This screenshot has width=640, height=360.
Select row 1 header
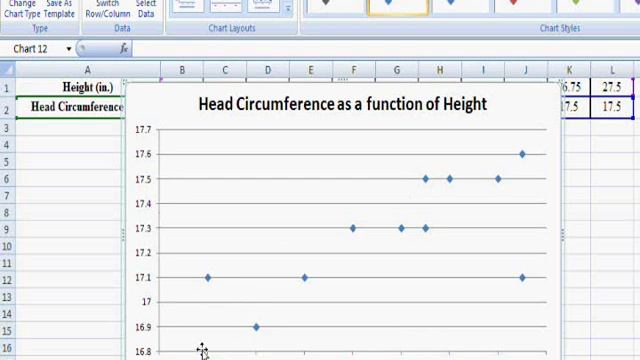pos(7,87)
